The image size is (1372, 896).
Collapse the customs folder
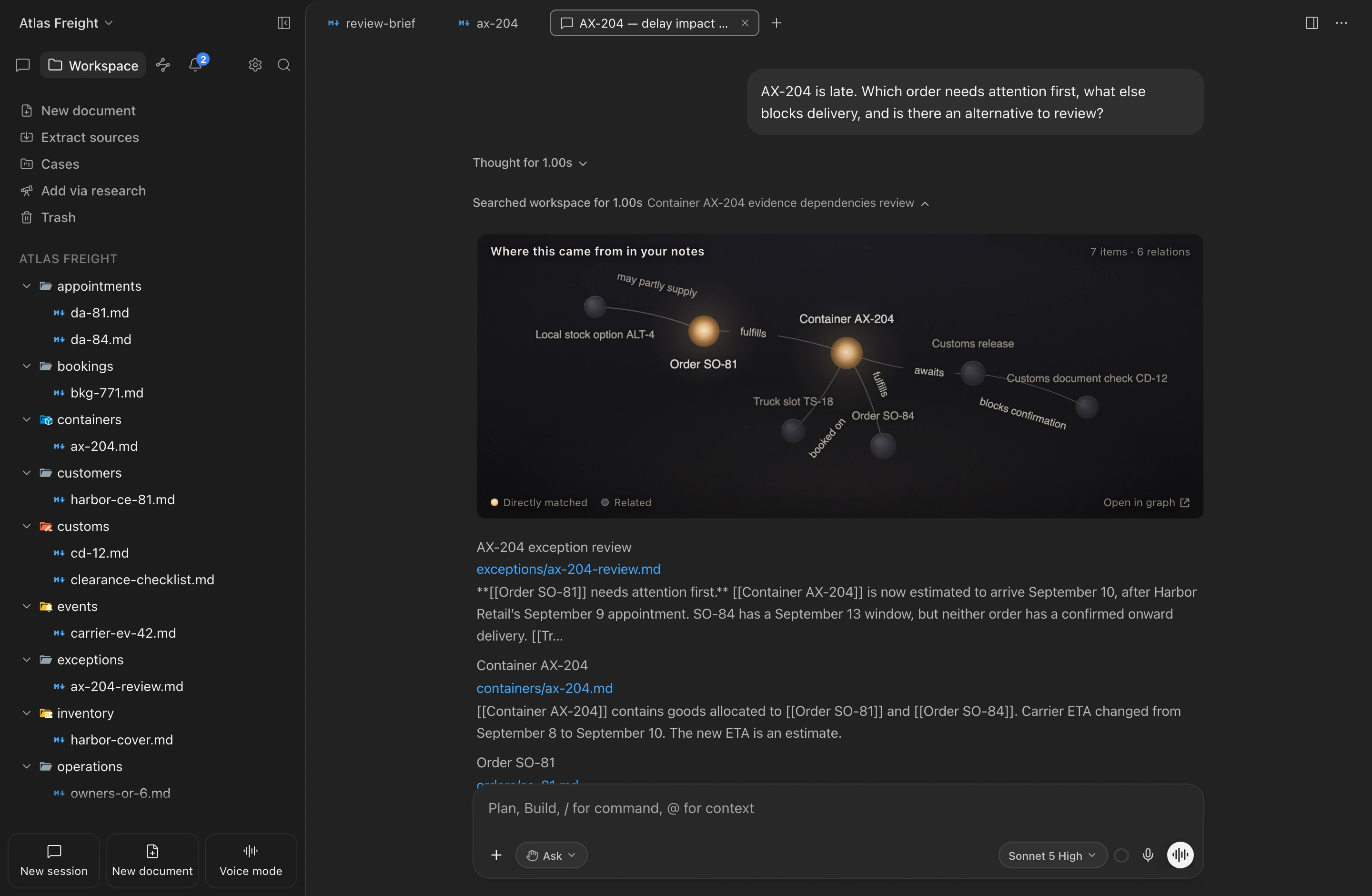tap(27, 527)
